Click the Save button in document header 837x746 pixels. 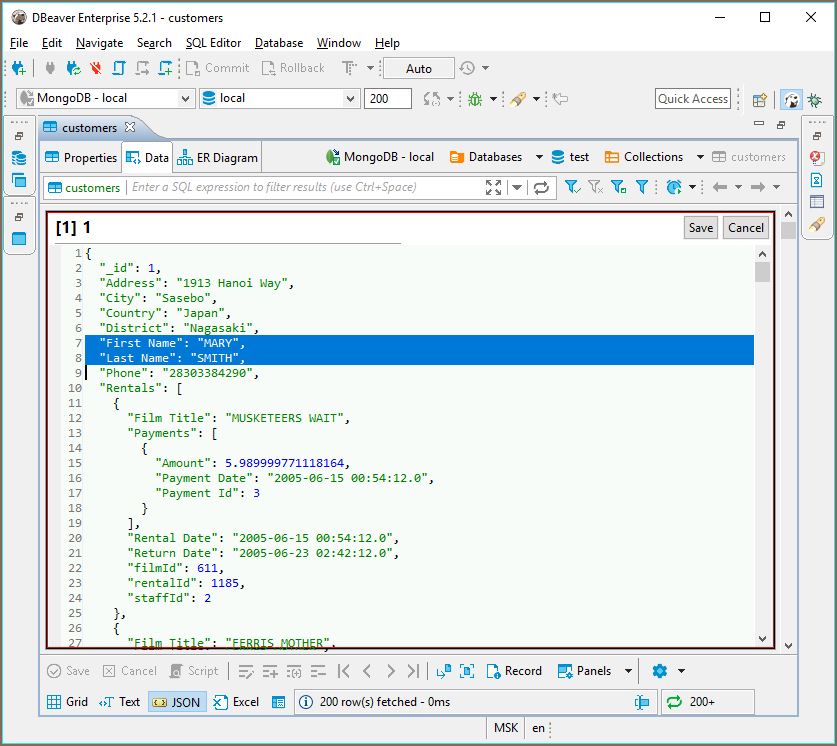pos(701,227)
